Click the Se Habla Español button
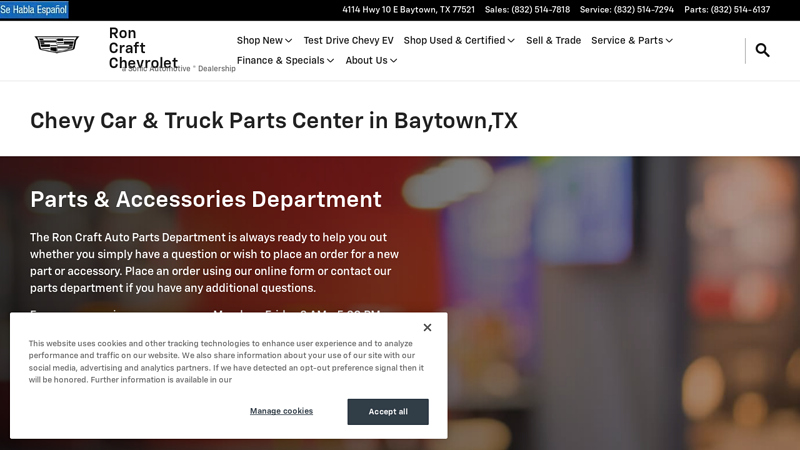Image resolution: width=800 pixels, height=450 pixels. (34, 10)
